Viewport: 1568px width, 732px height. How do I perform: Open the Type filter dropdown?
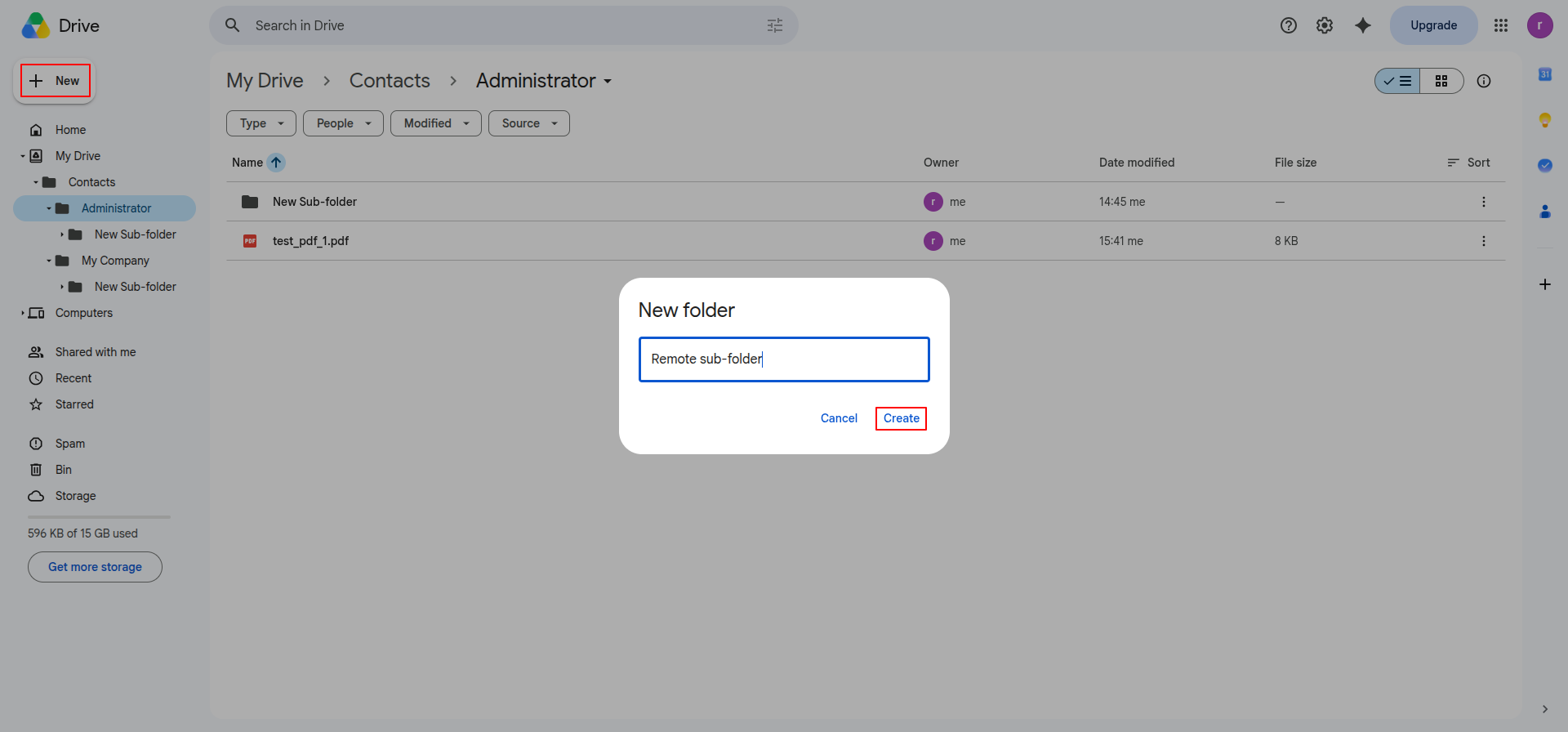(261, 123)
